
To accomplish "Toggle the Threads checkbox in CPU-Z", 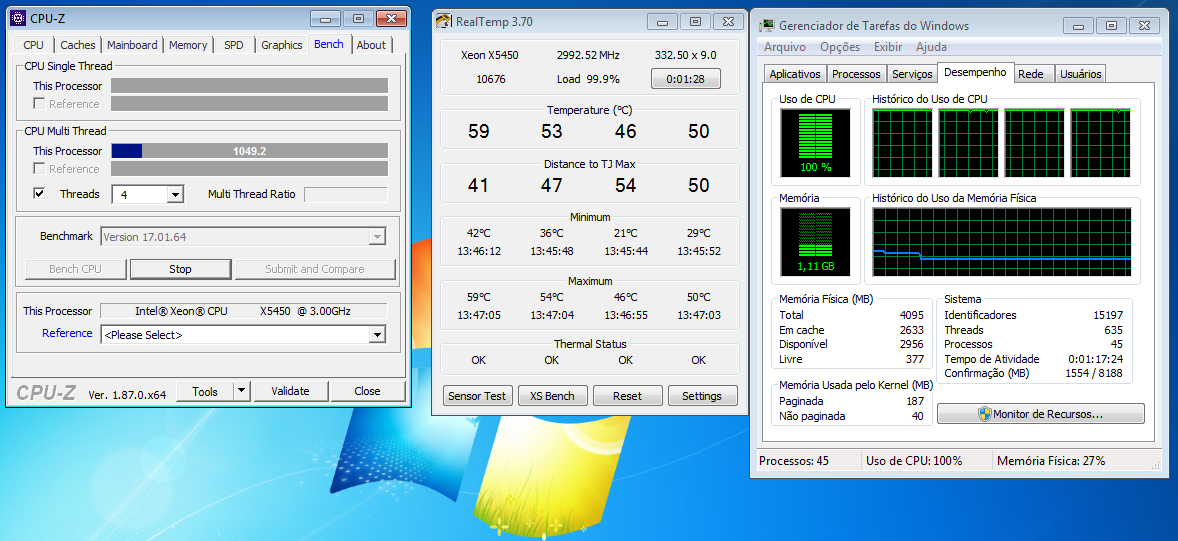I will click(40, 194).
